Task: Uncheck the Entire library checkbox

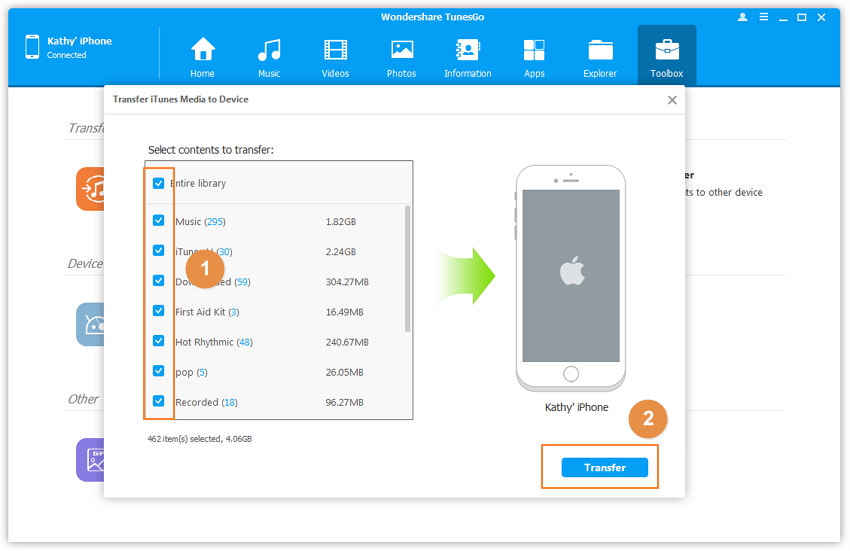Action: point(158,184)
